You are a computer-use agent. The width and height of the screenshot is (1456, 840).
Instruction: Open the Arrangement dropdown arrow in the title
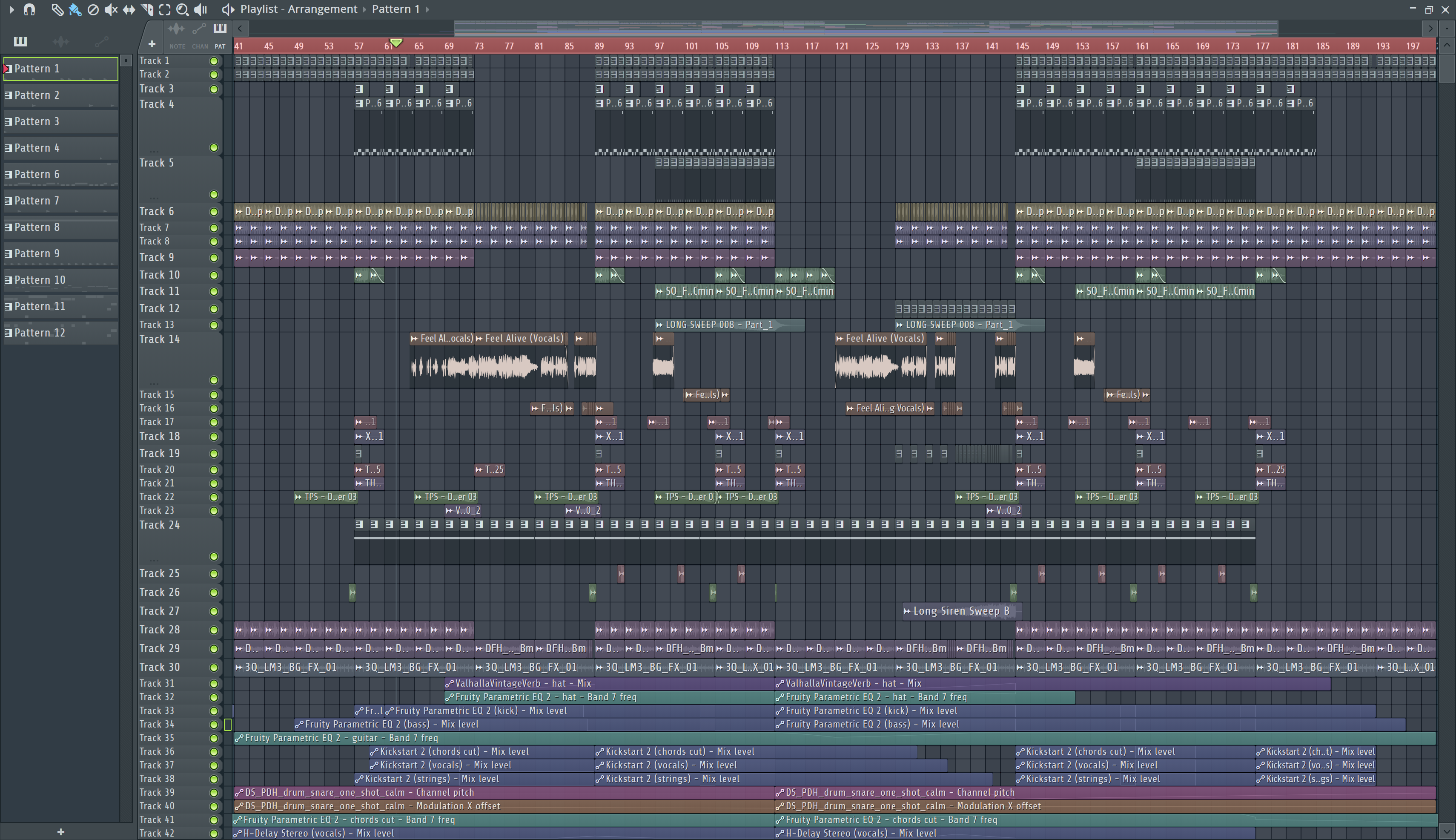(x=364, y=9)
